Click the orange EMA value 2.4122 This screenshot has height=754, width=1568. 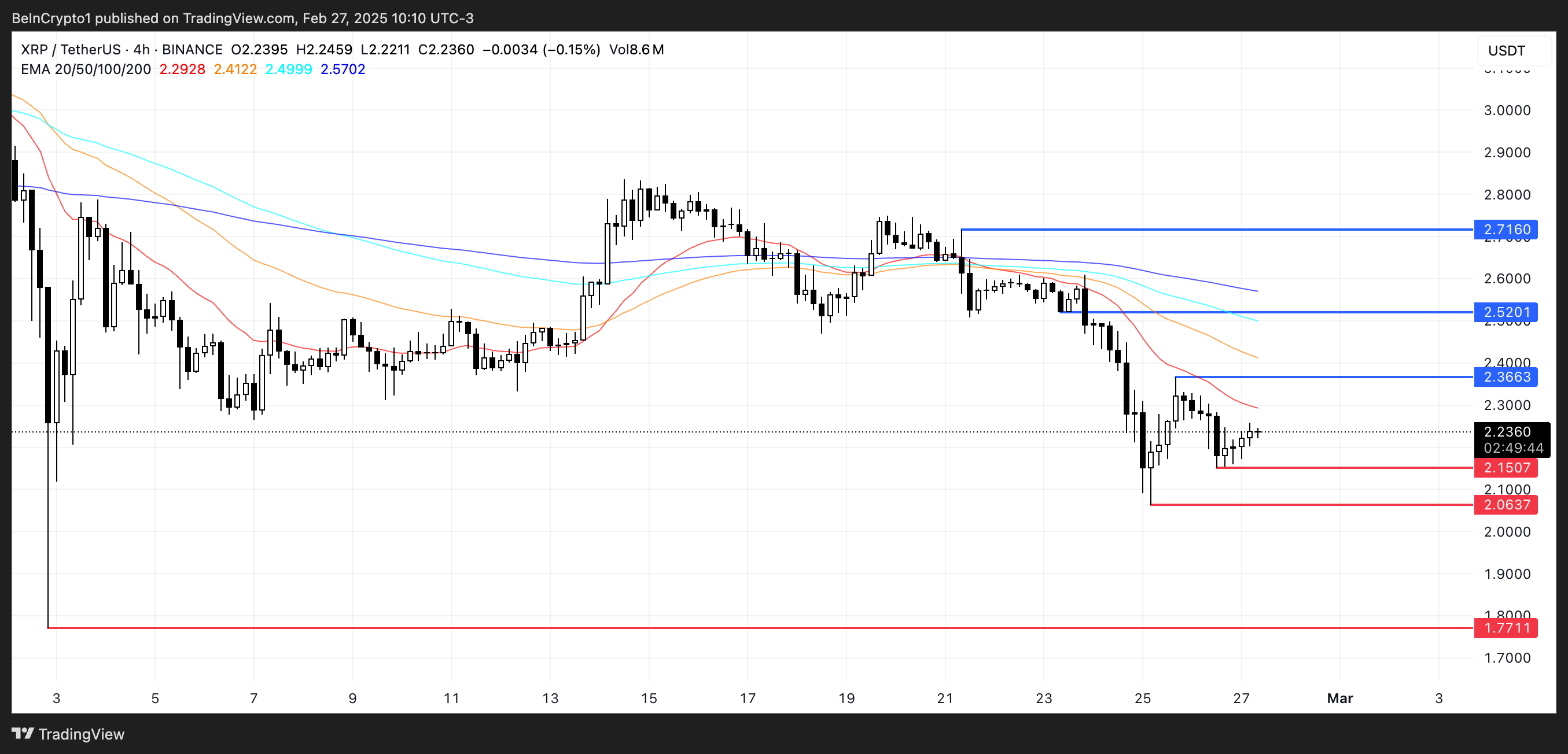click(x=235, y=69)
